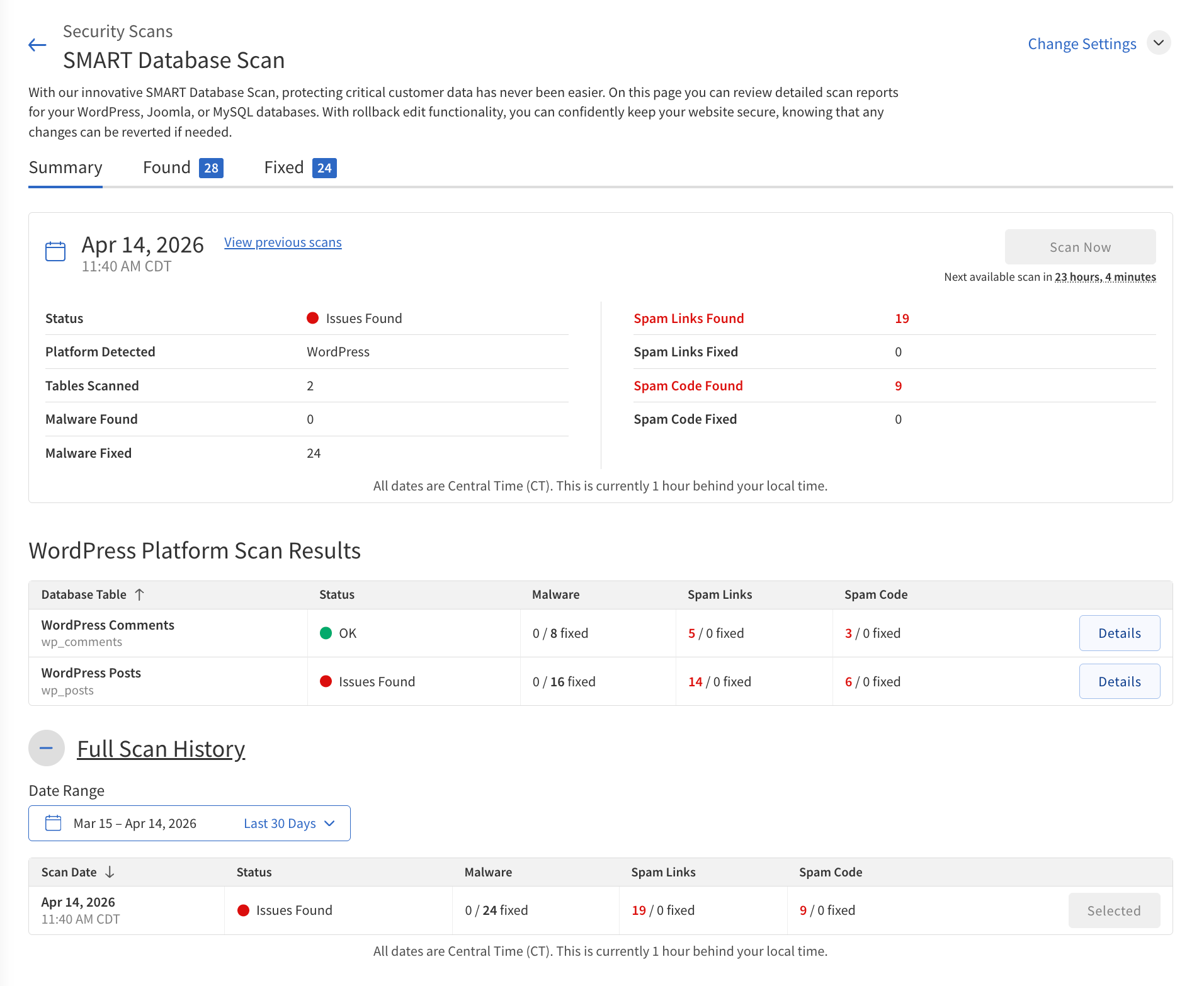Click the 23 hours, 4 minutes link
This screenshot has height=986, width=1204.
tap(1104, 276)
